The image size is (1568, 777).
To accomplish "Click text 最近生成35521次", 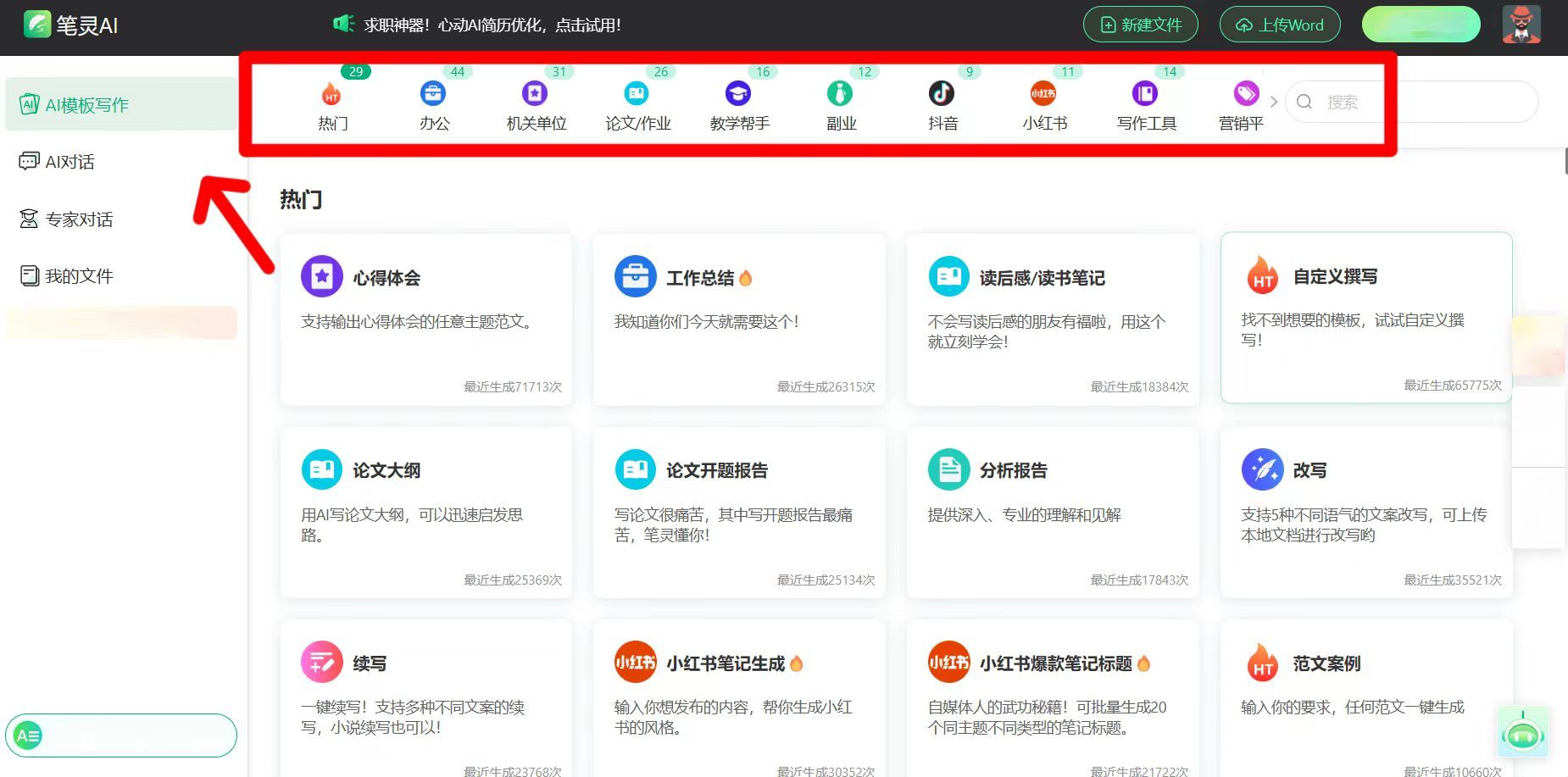I will coord(1453,580).
